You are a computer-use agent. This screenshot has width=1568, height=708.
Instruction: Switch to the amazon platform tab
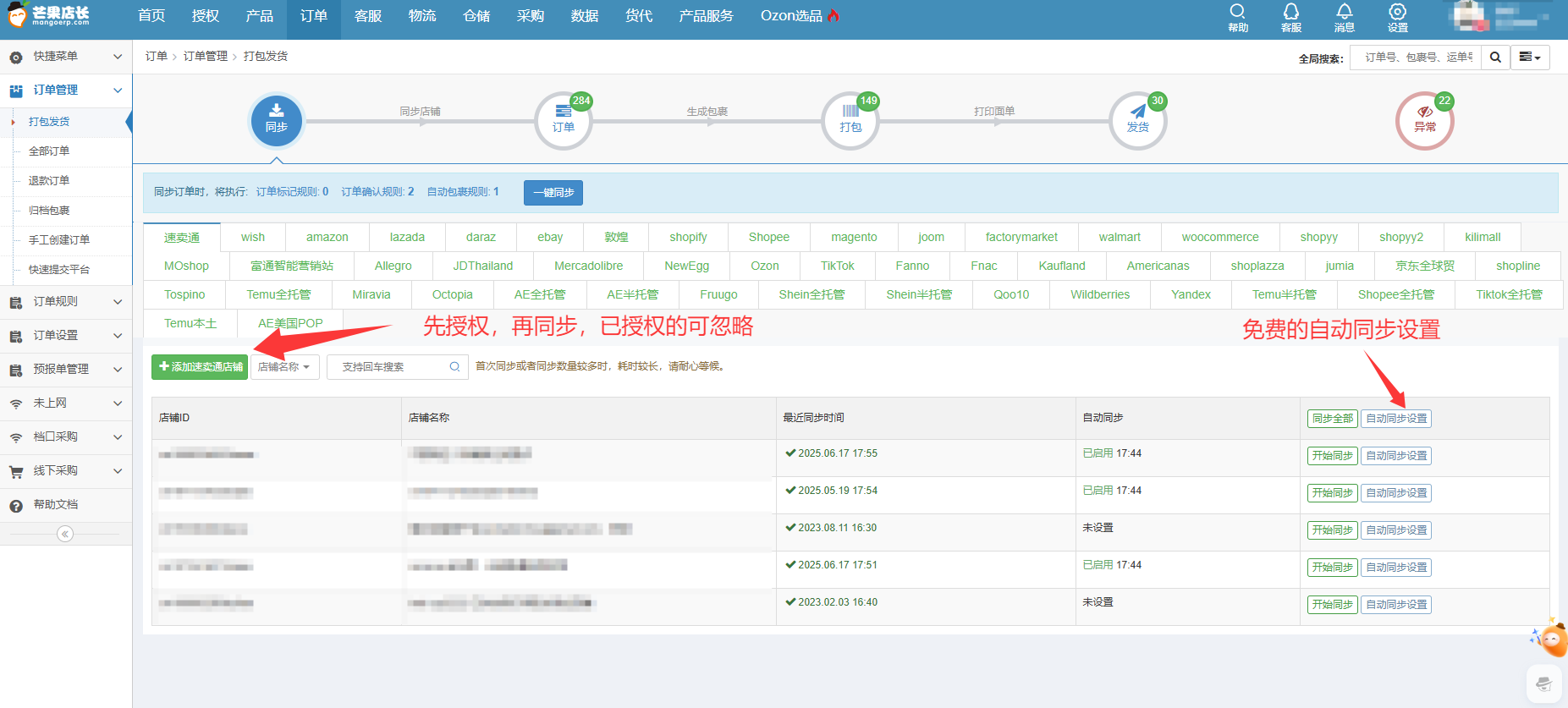pyautogui.click(x=327, y=237)
